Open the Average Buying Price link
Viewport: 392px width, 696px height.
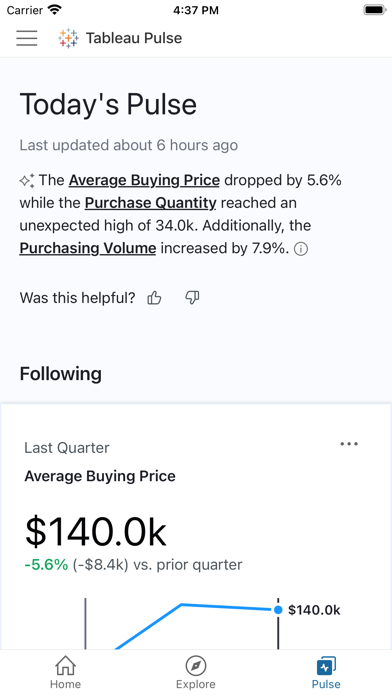pos(144,180)
